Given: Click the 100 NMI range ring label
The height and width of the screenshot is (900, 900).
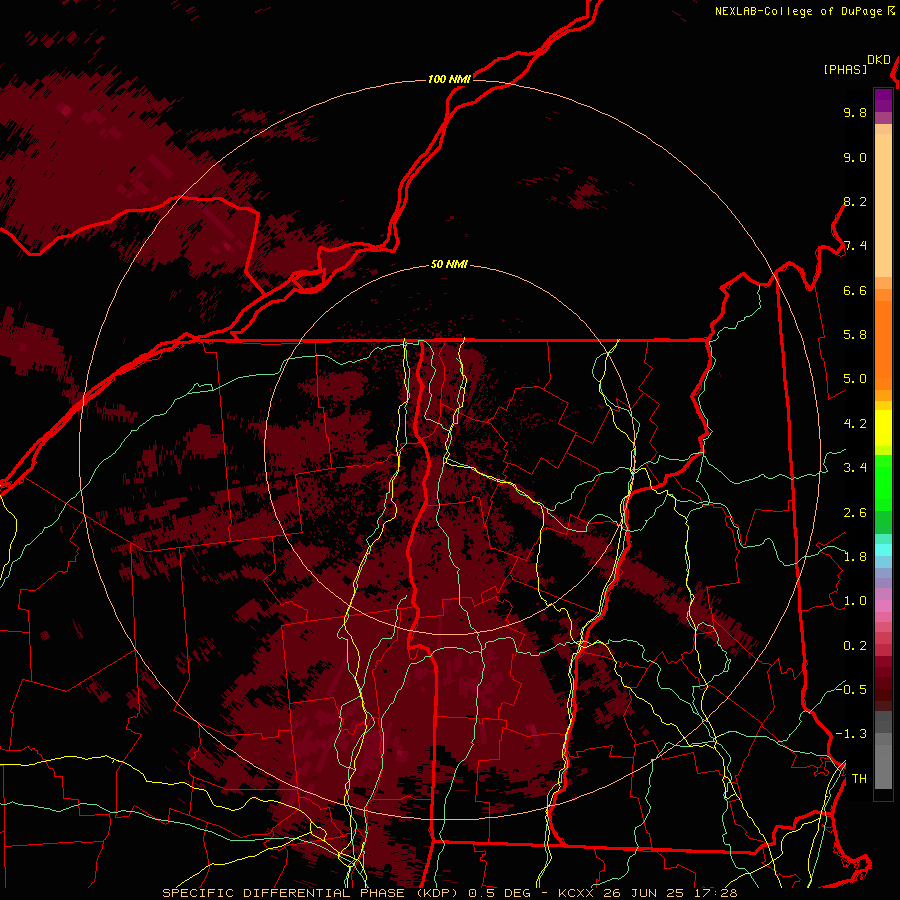Looking at the screenshot, I should (x=449, y=79).
